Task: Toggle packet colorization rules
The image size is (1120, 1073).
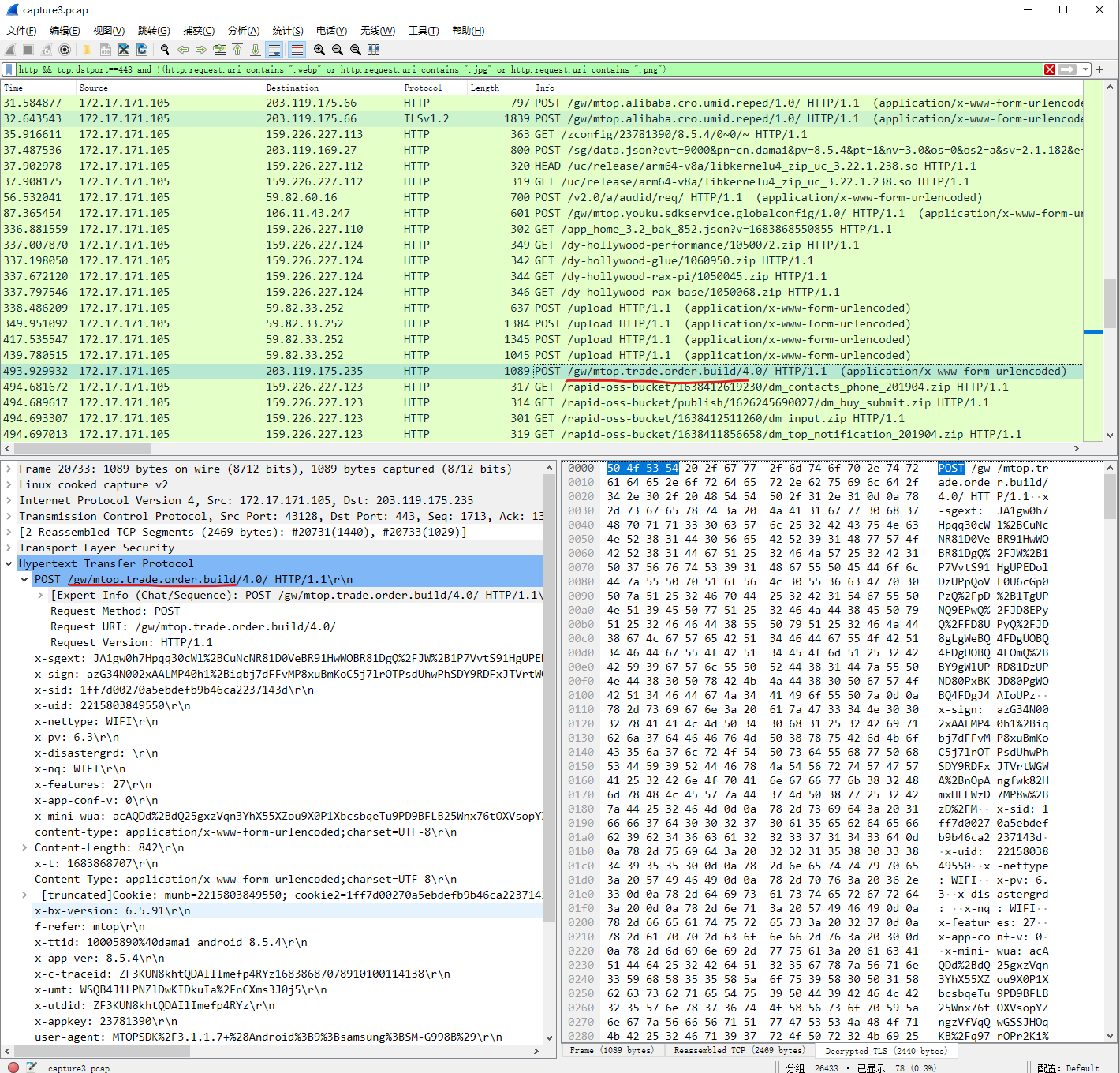Action: [297, 50]
